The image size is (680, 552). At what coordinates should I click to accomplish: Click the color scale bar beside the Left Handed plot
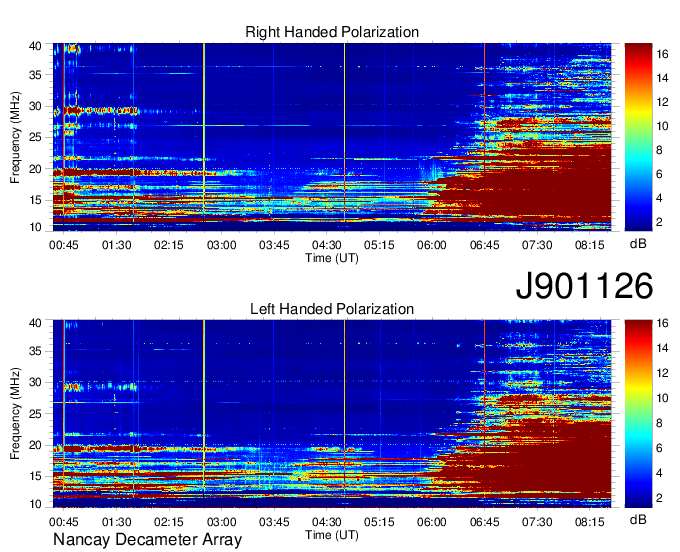tap(638, 414)
